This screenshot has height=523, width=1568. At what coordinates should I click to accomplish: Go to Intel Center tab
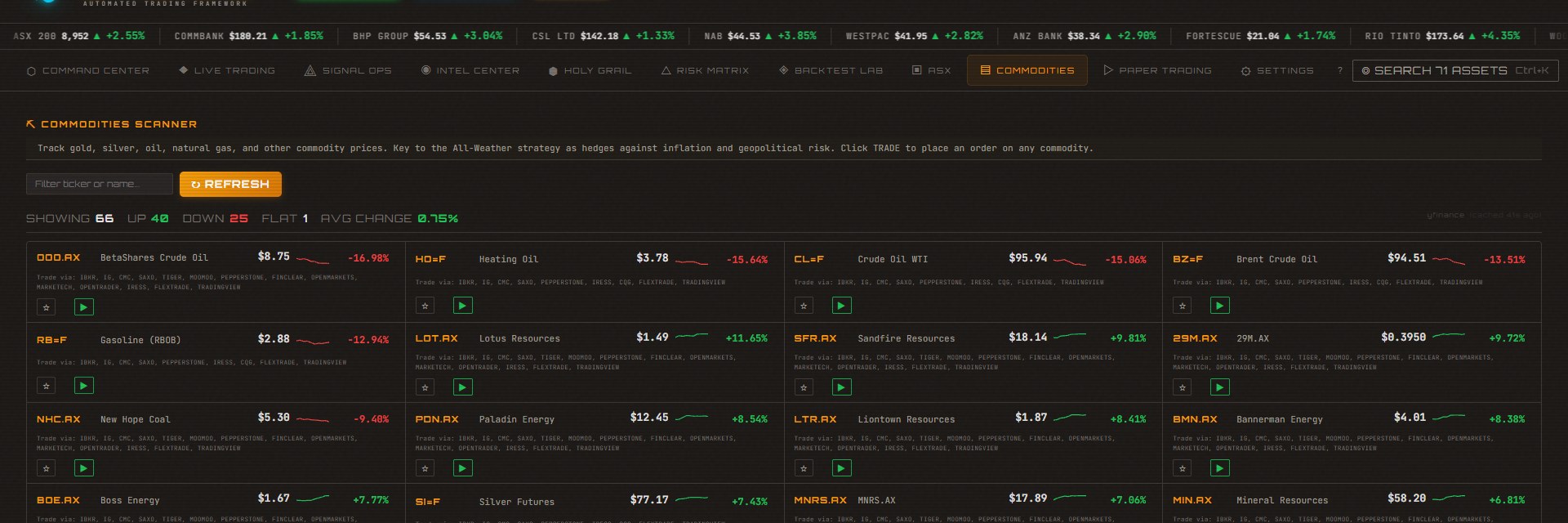tap(470, 71)
